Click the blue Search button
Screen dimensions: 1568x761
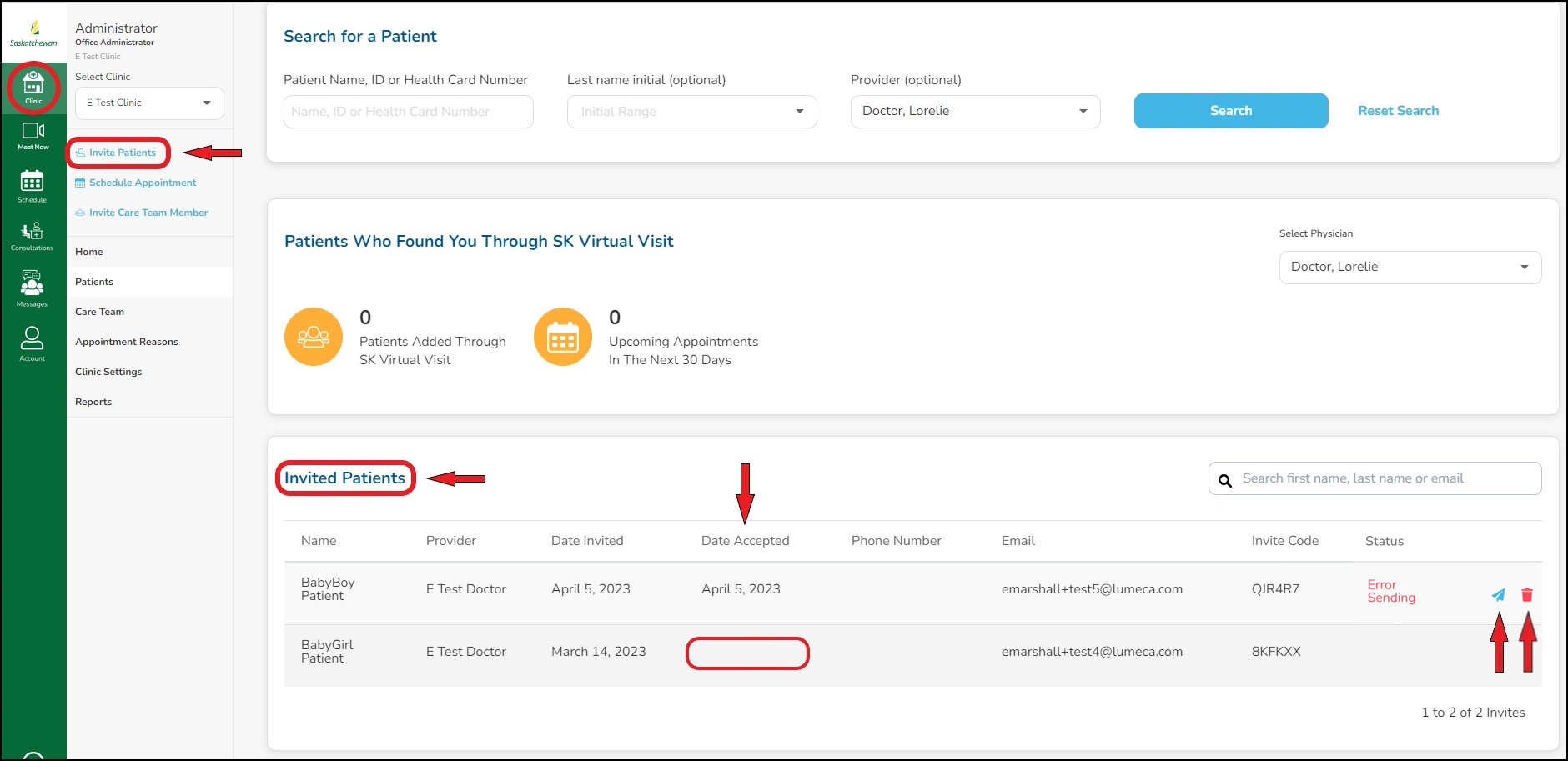click(1230, 111)
